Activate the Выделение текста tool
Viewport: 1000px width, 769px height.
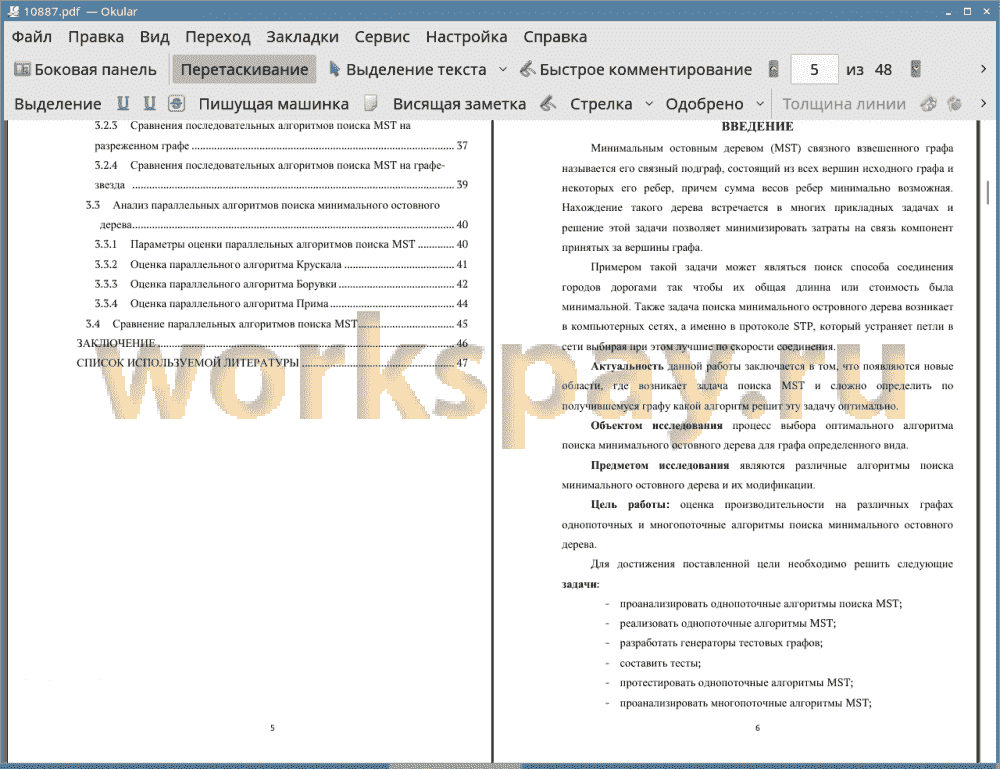[x=407, y=70]
